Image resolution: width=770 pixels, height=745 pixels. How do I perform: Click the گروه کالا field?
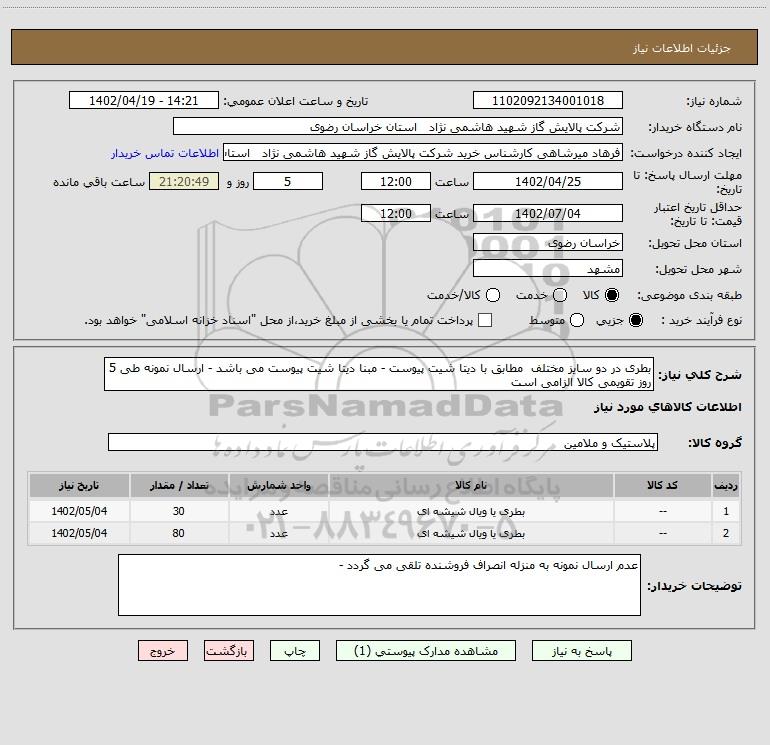pos(383,442)
